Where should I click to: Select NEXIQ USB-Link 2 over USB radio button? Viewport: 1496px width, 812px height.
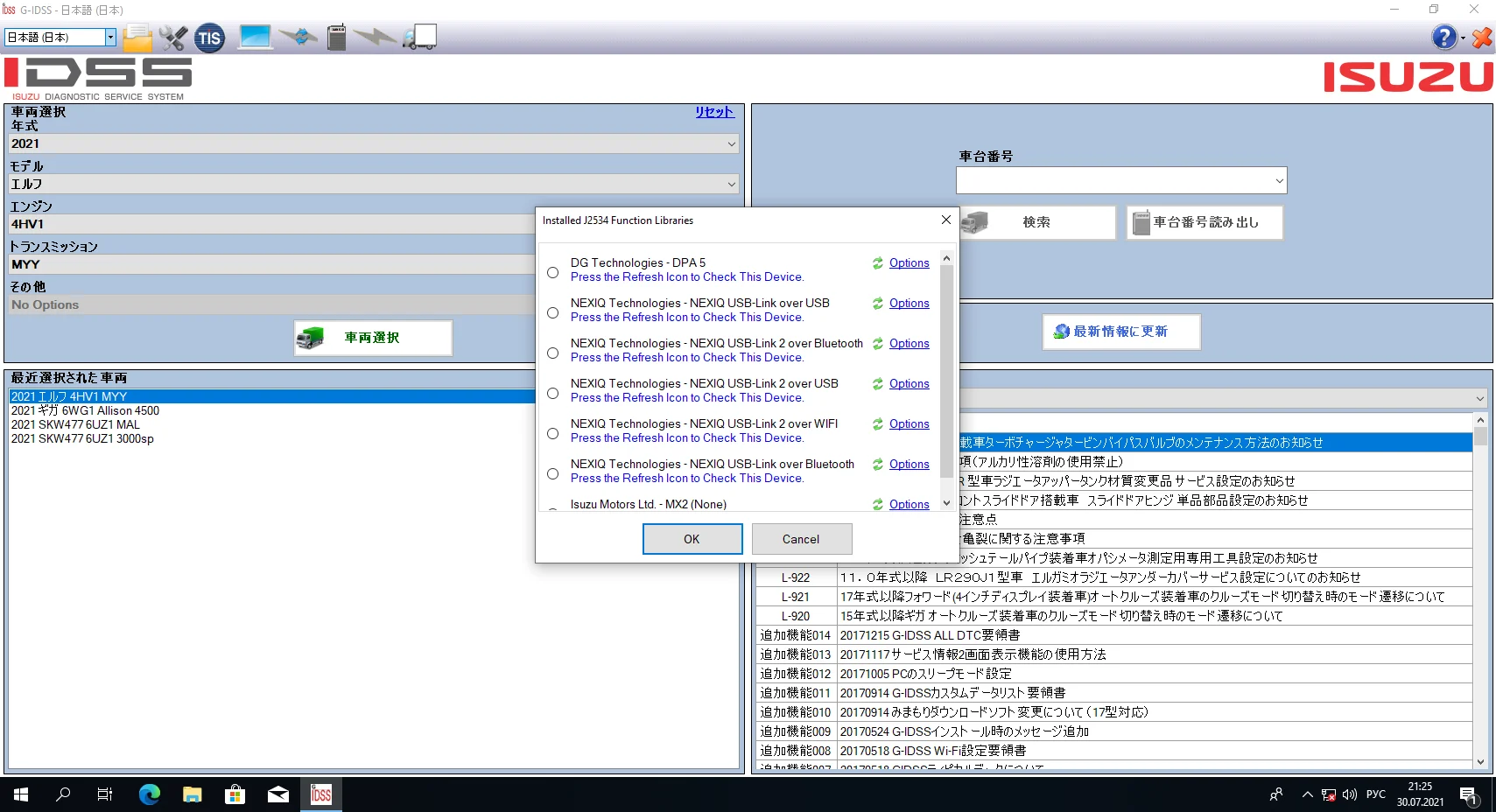coord(552,394)
